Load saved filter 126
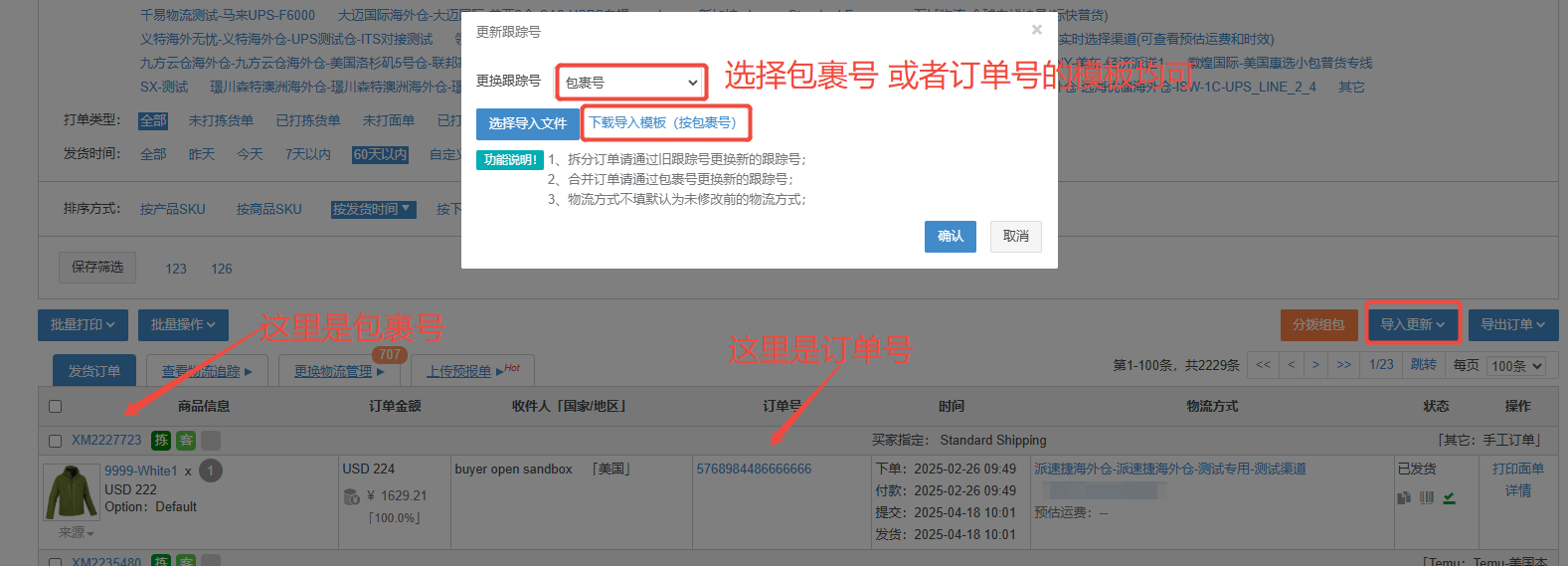This screenshot has width=1568, height=566. click(x=222, y=269)
